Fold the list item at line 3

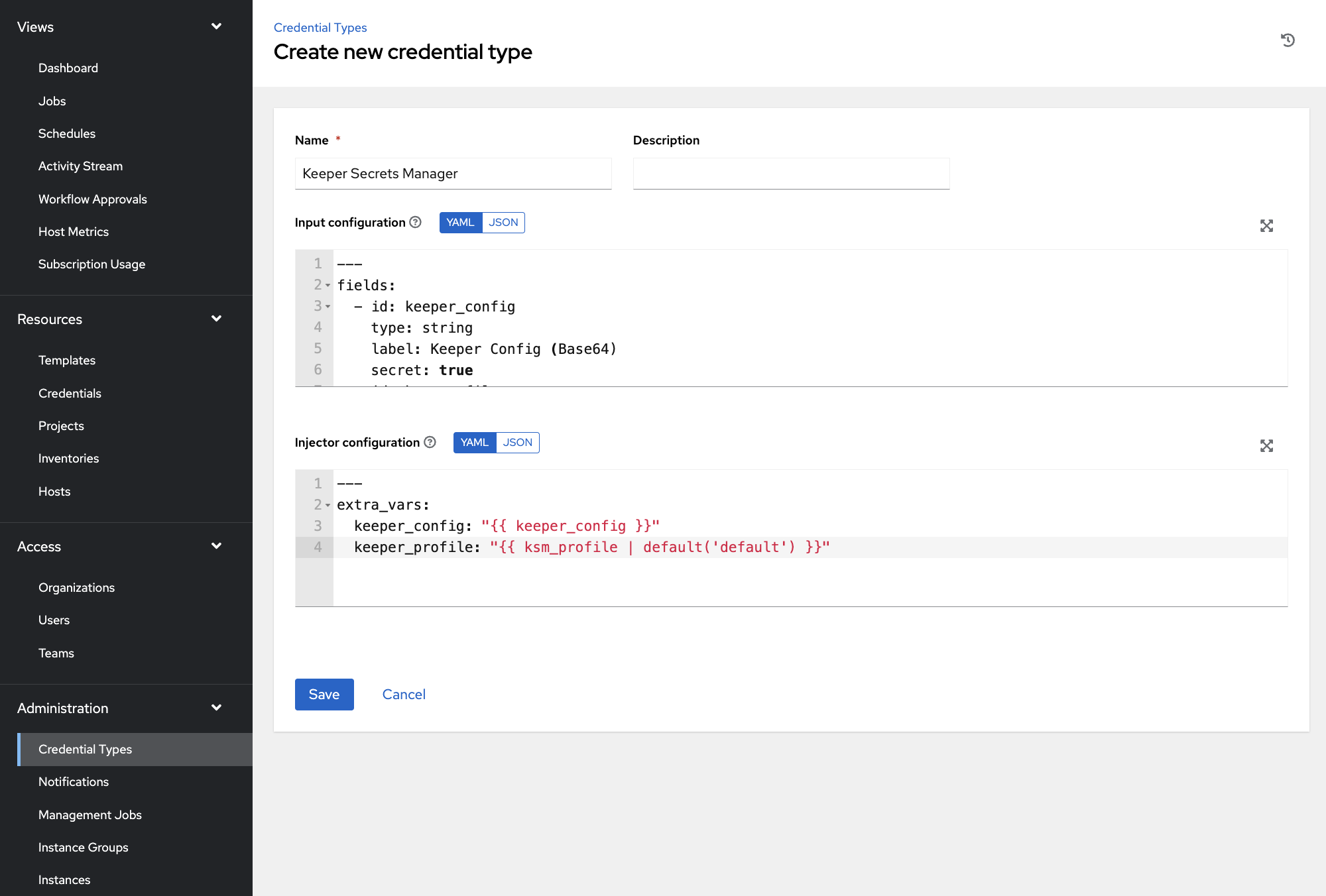pos(328,307)
